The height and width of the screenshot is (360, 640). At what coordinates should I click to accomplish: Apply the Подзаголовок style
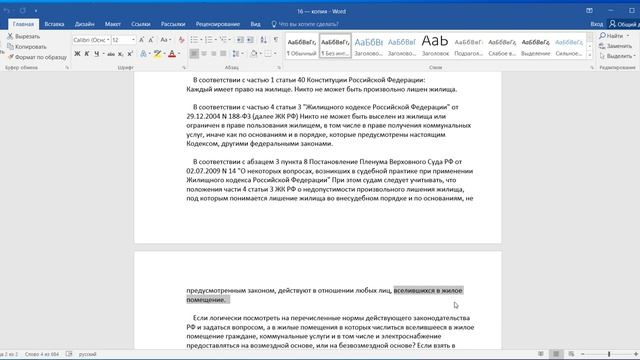469,46
